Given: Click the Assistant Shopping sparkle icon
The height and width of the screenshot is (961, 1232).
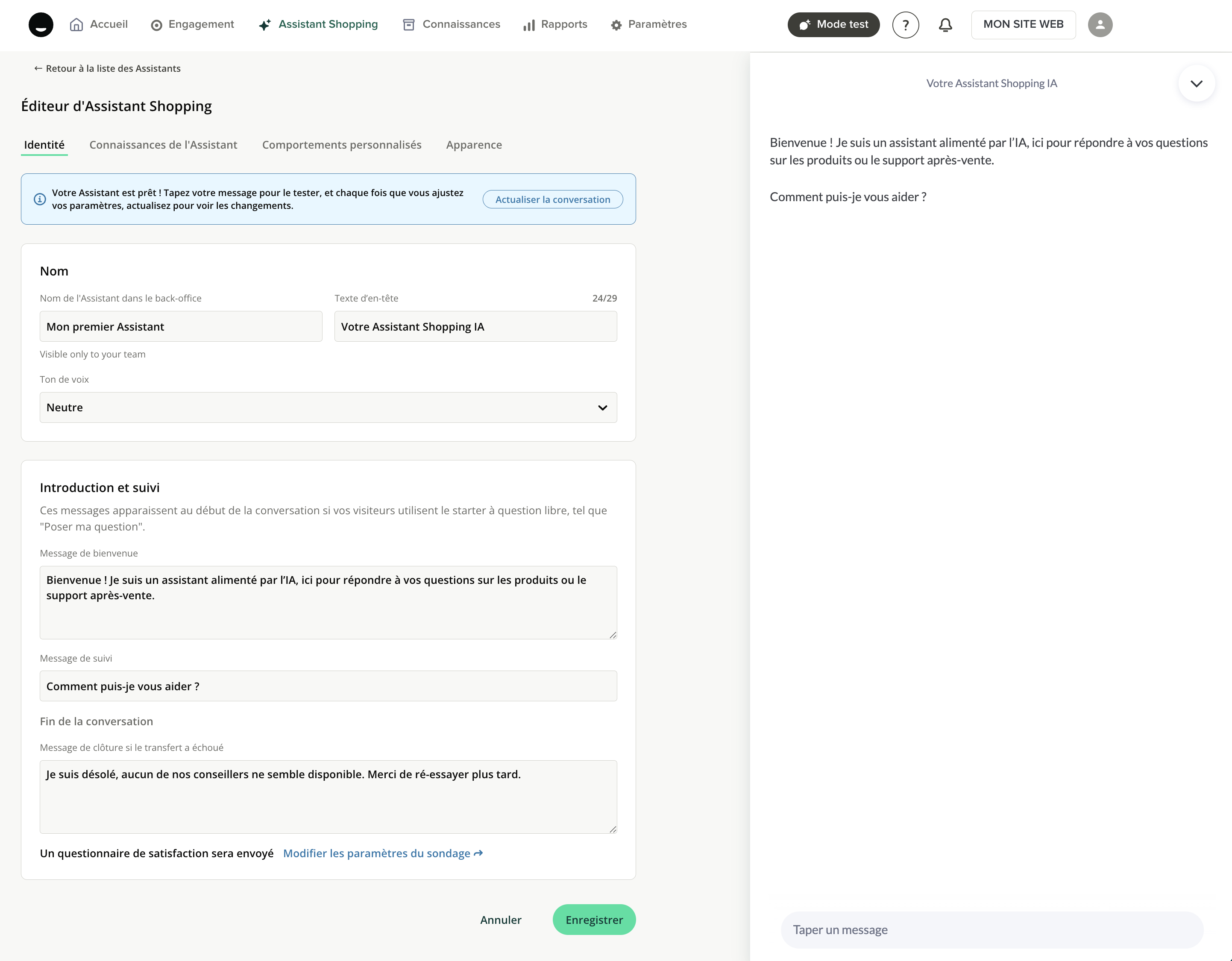Looking at the screenshot, I should point(264,25).
